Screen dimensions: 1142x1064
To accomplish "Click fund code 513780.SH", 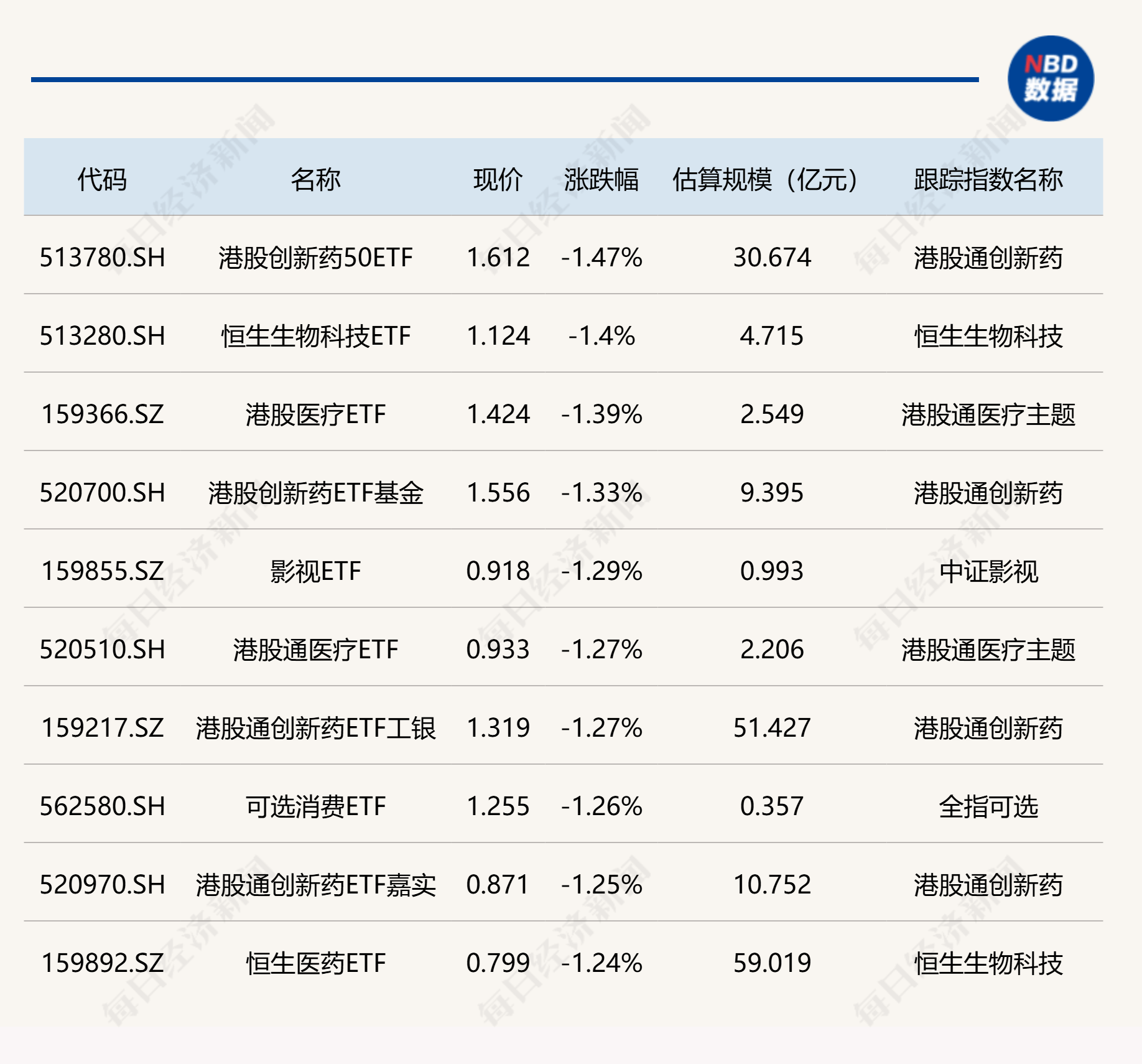I will (x=103, y=258).
